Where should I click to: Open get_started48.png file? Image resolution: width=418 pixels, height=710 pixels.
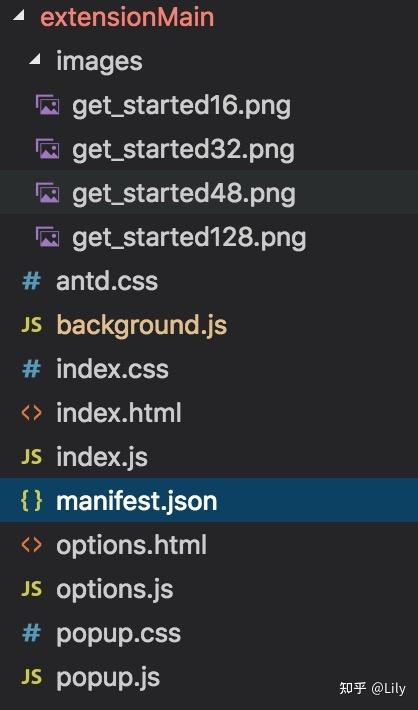209,193
